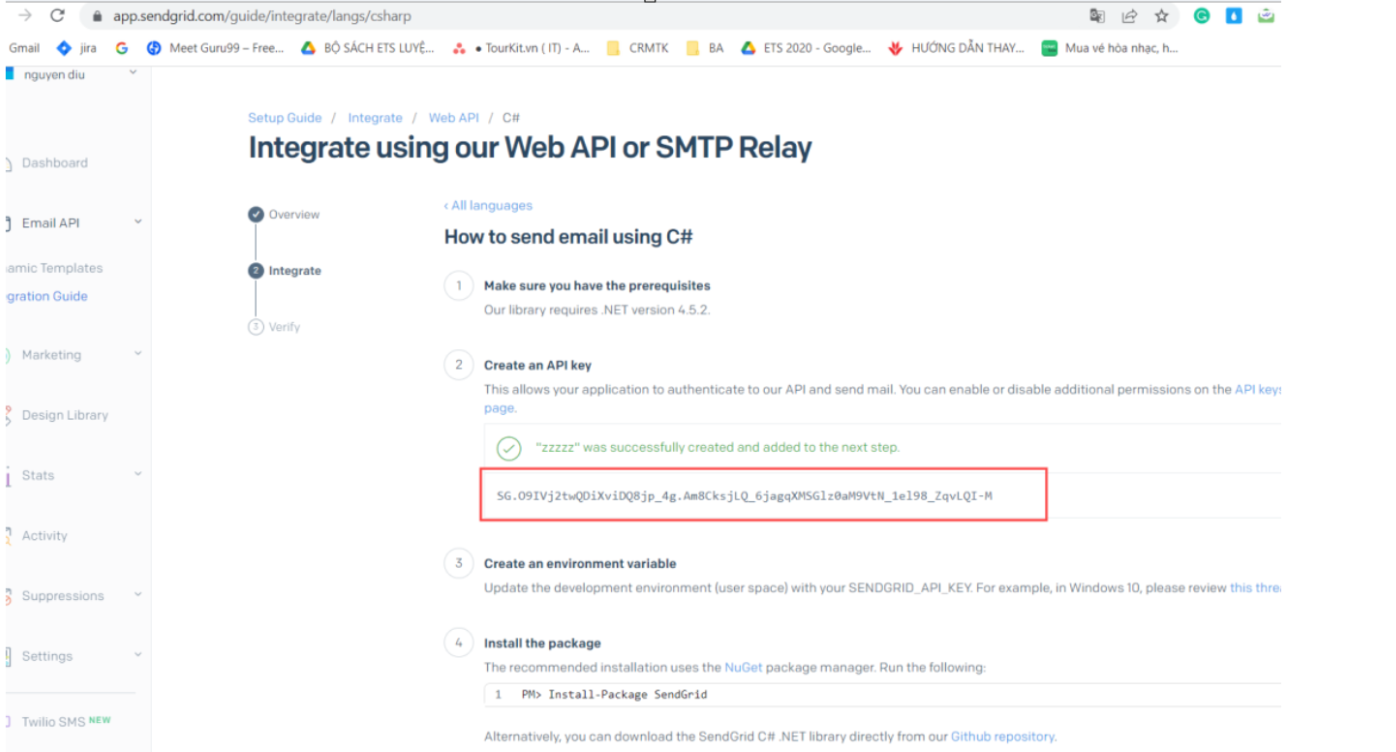1396x752 pixels.
Task: Click the generated API key text
Action: (x=745, y=496)
